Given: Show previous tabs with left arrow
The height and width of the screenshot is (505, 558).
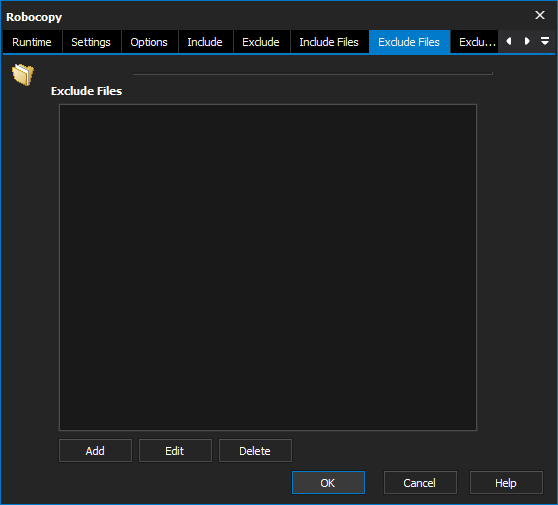Looking at the screenshot, I should click(x=509, y=41).
